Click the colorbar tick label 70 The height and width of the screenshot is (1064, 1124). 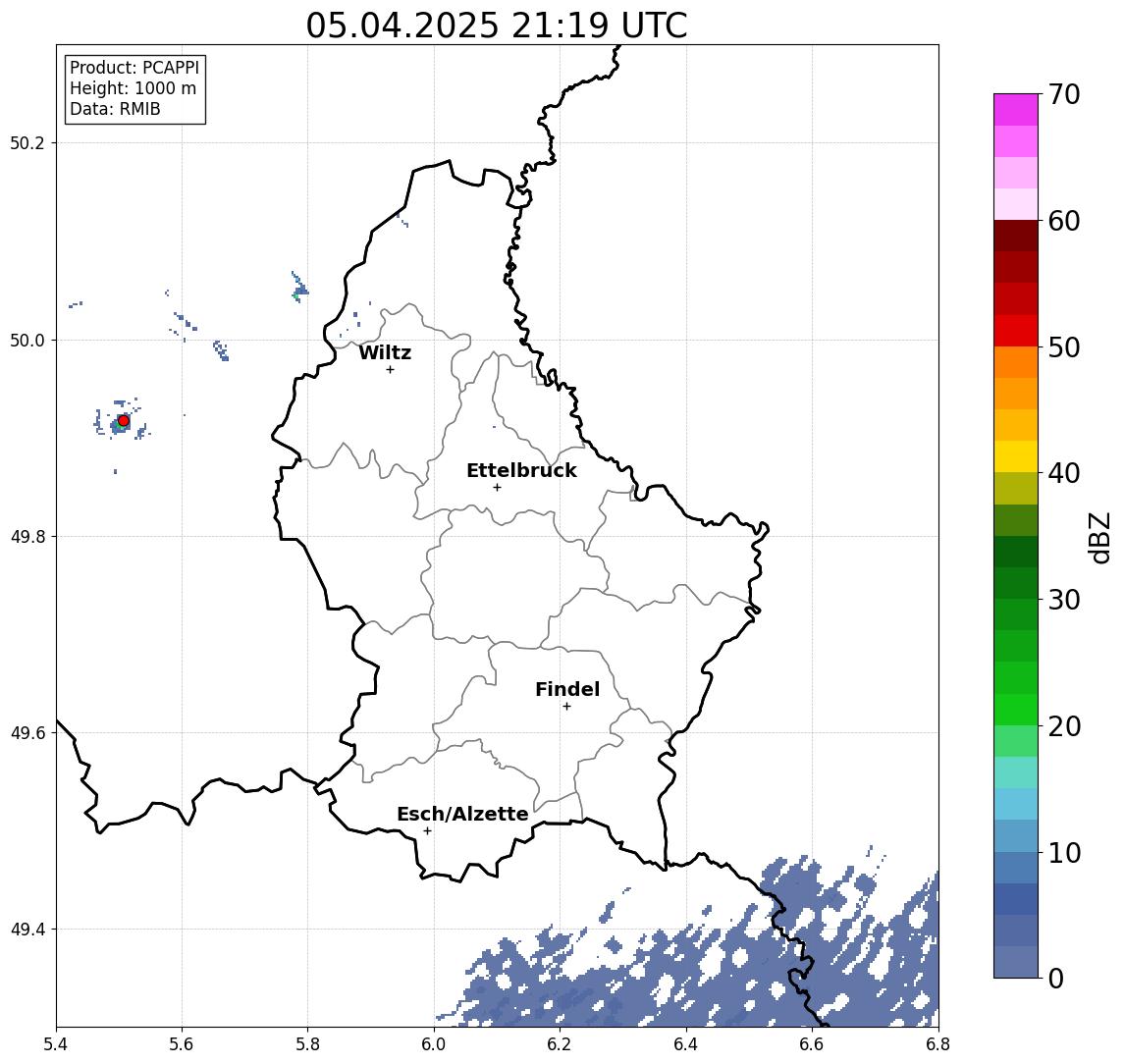(x=1064, y=94)
